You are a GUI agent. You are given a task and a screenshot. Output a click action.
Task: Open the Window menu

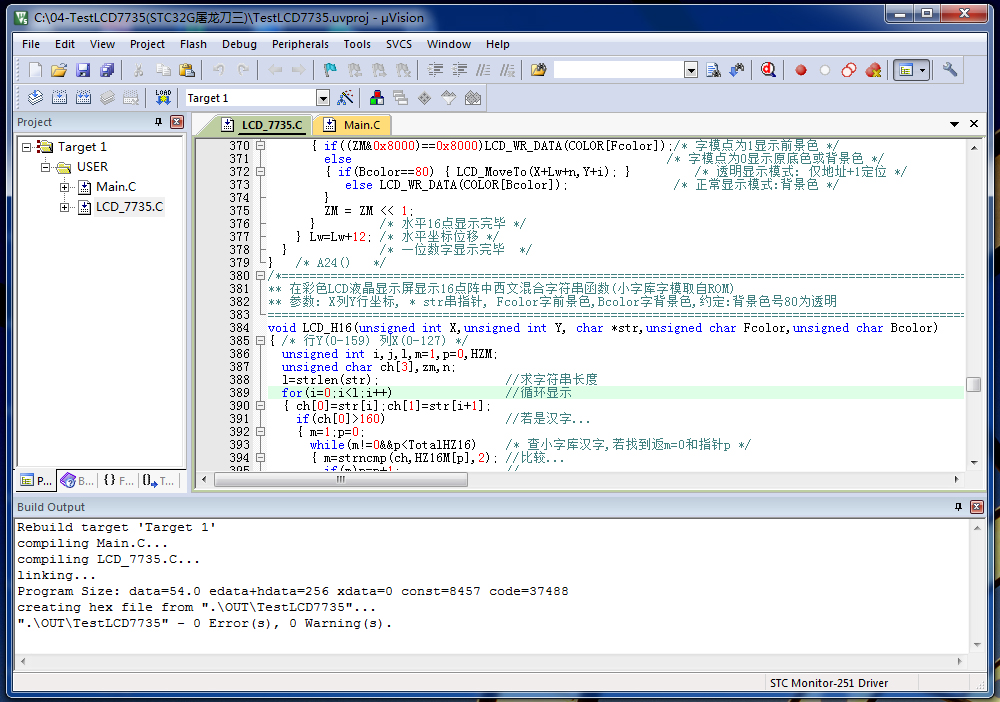[449, 44]
